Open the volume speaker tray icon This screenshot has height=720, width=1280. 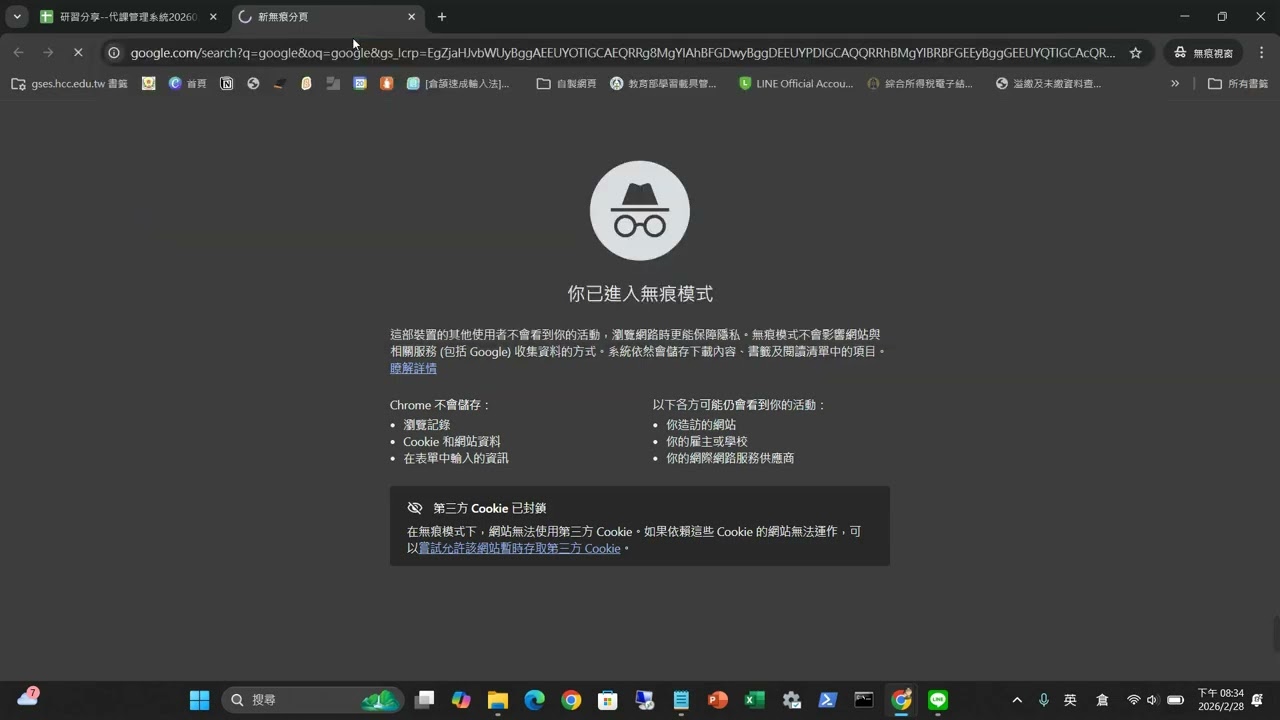click(x=1152, y=700)
